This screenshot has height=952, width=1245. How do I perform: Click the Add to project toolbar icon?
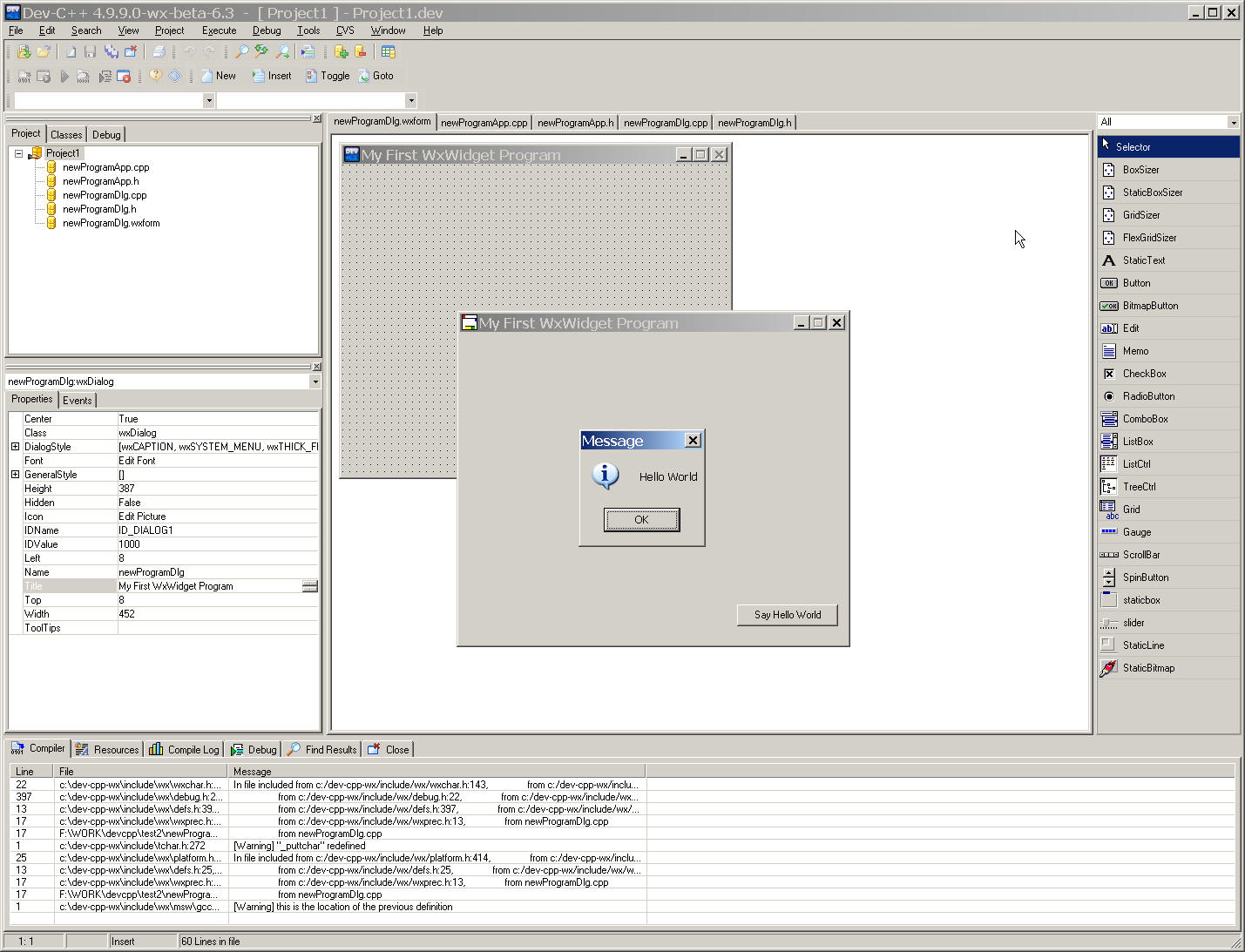tap(341, 52)
